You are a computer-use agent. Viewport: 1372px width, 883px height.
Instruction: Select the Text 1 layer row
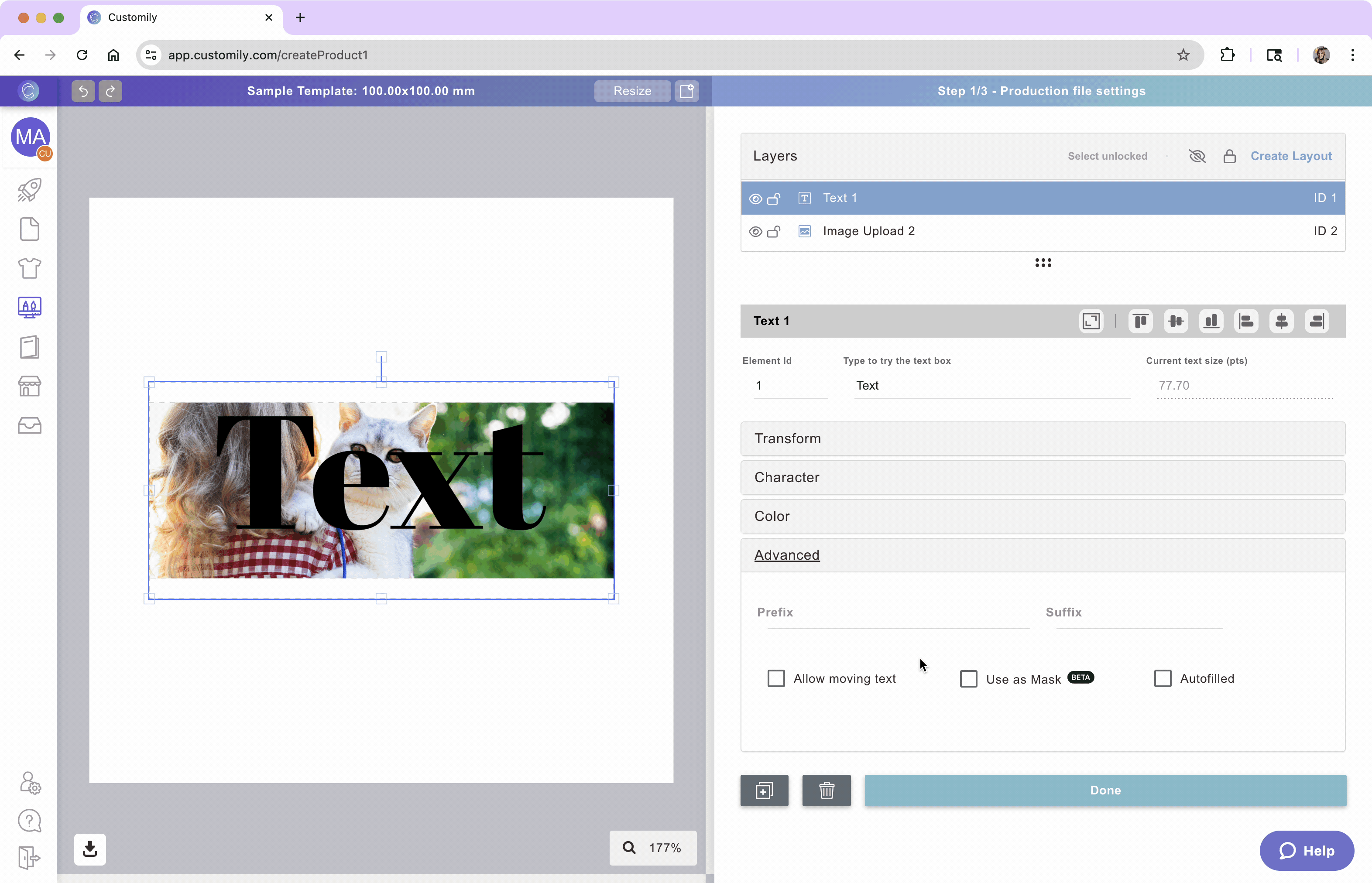(1043, 198)
